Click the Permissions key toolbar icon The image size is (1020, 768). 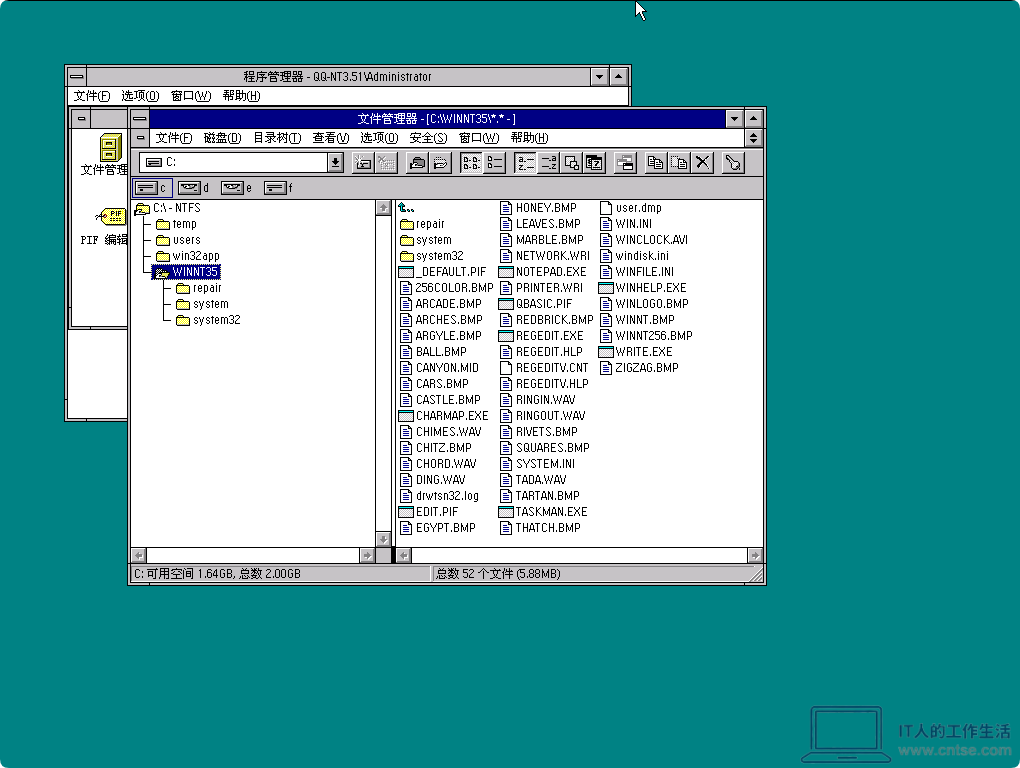(x=733, y=163)
